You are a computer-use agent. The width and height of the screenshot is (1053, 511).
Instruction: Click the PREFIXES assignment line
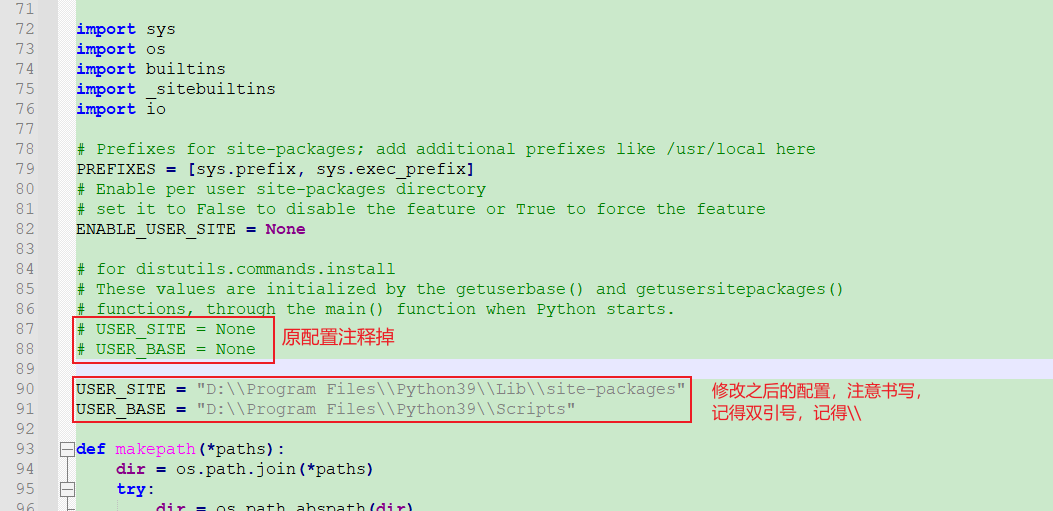coord(275,169)
